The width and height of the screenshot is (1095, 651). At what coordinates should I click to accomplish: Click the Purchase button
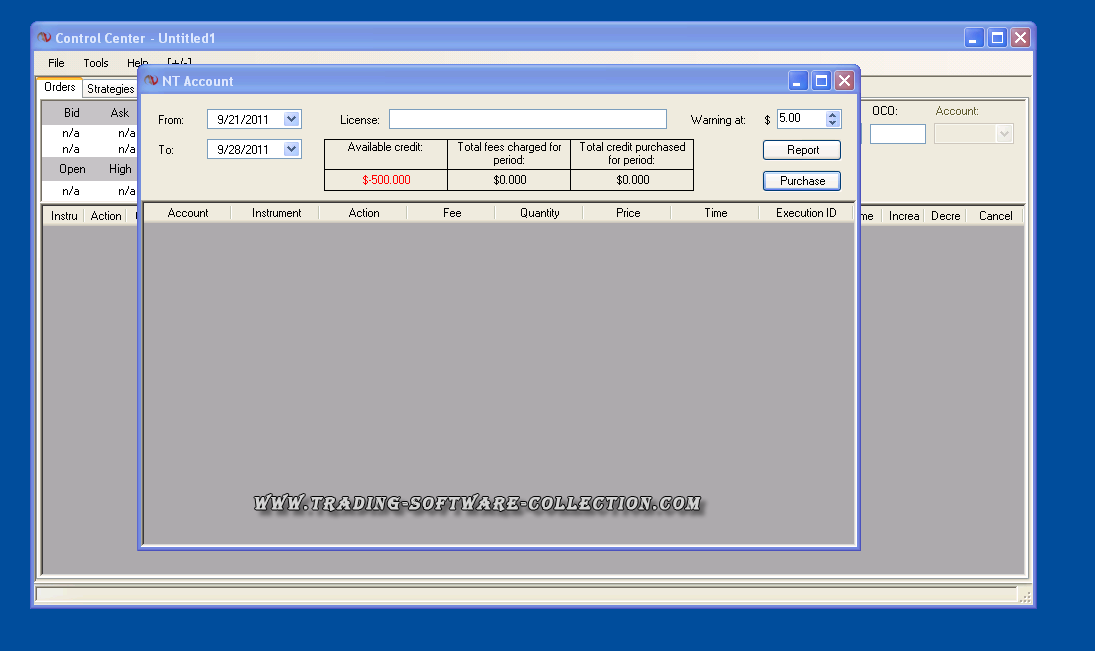[x=802, y=181]
